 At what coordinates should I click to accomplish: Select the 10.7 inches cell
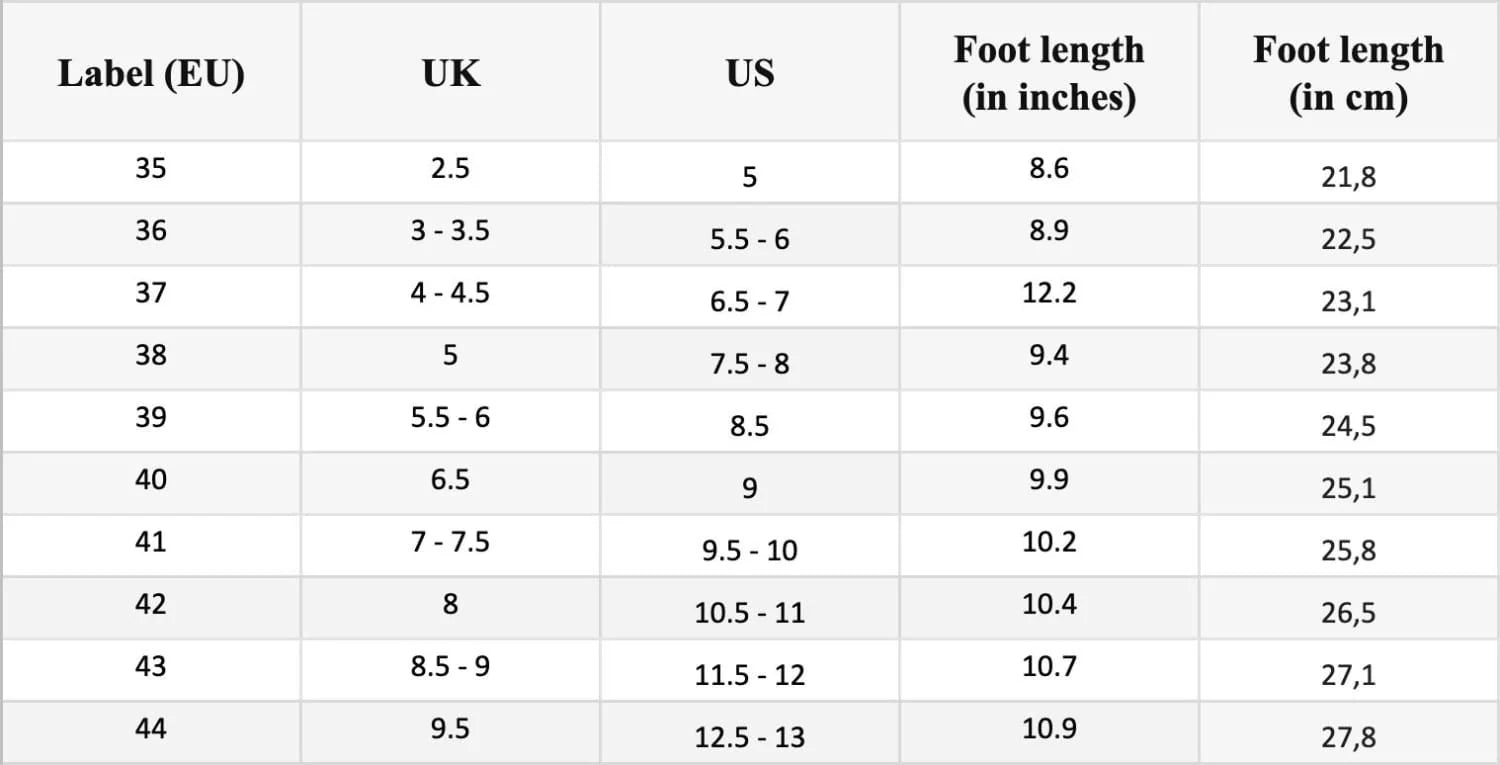(x=1049, y=667)
